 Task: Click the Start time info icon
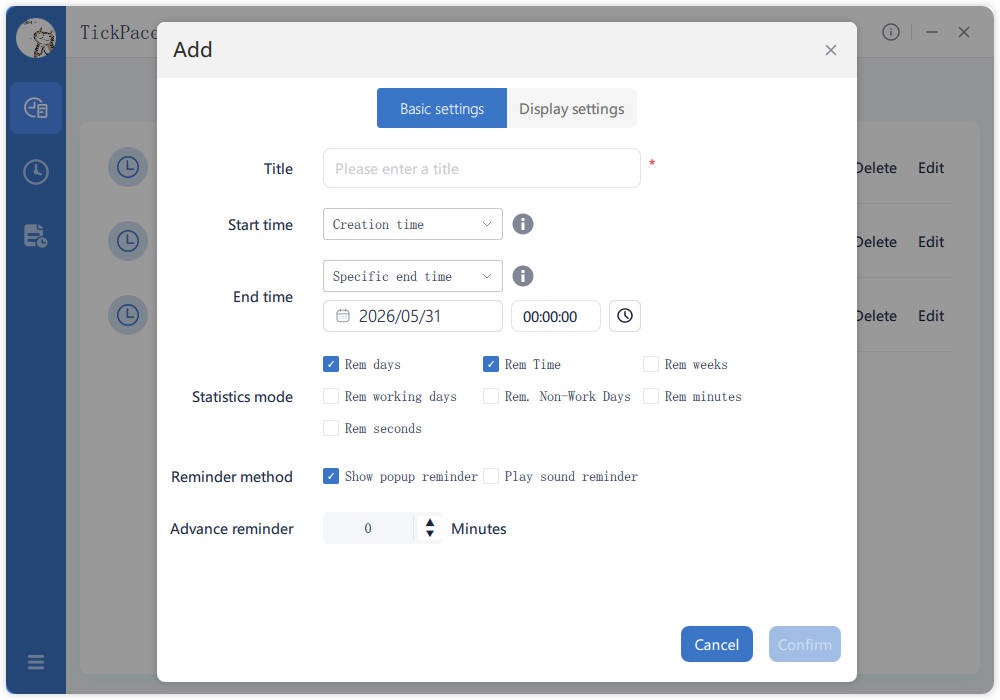pyautogui.click(x=522, y=224)
